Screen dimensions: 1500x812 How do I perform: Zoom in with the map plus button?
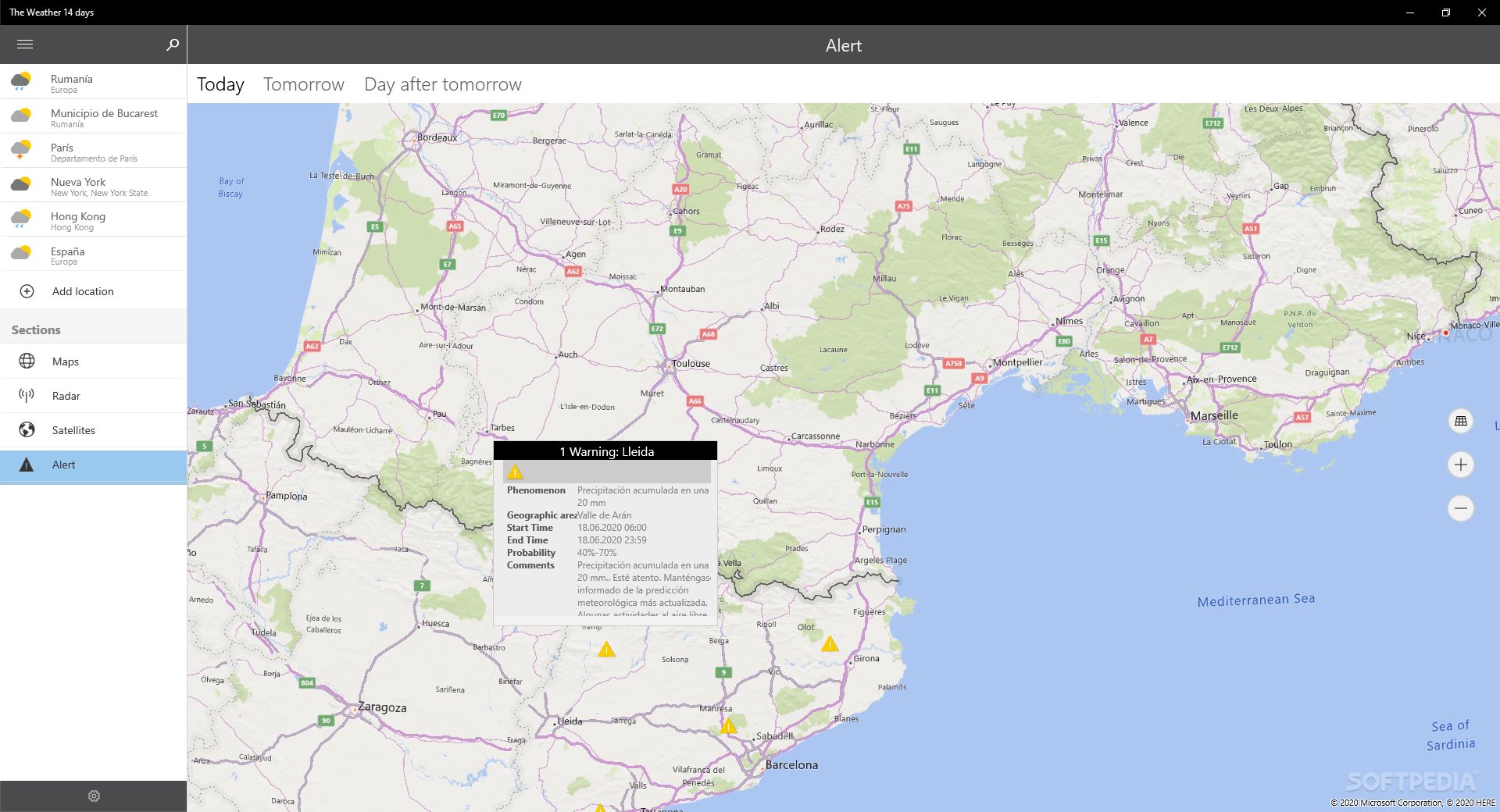(x=1460, y=465)
